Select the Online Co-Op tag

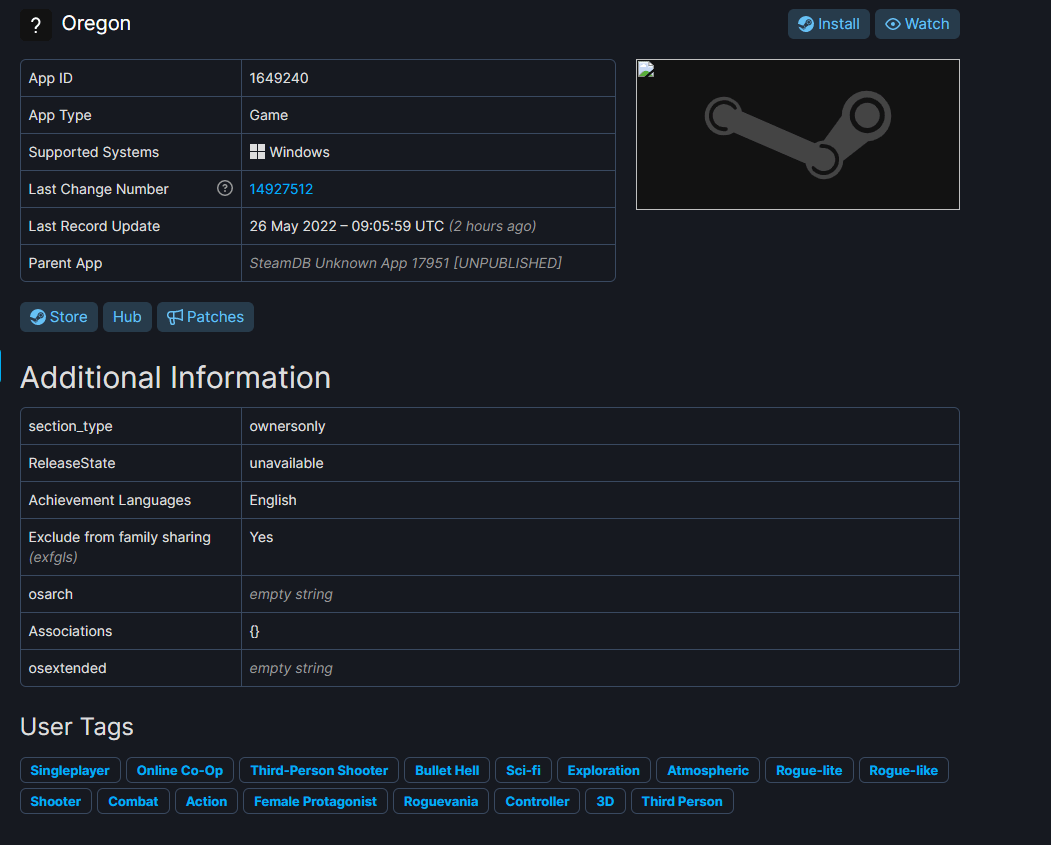click(180, 770)
